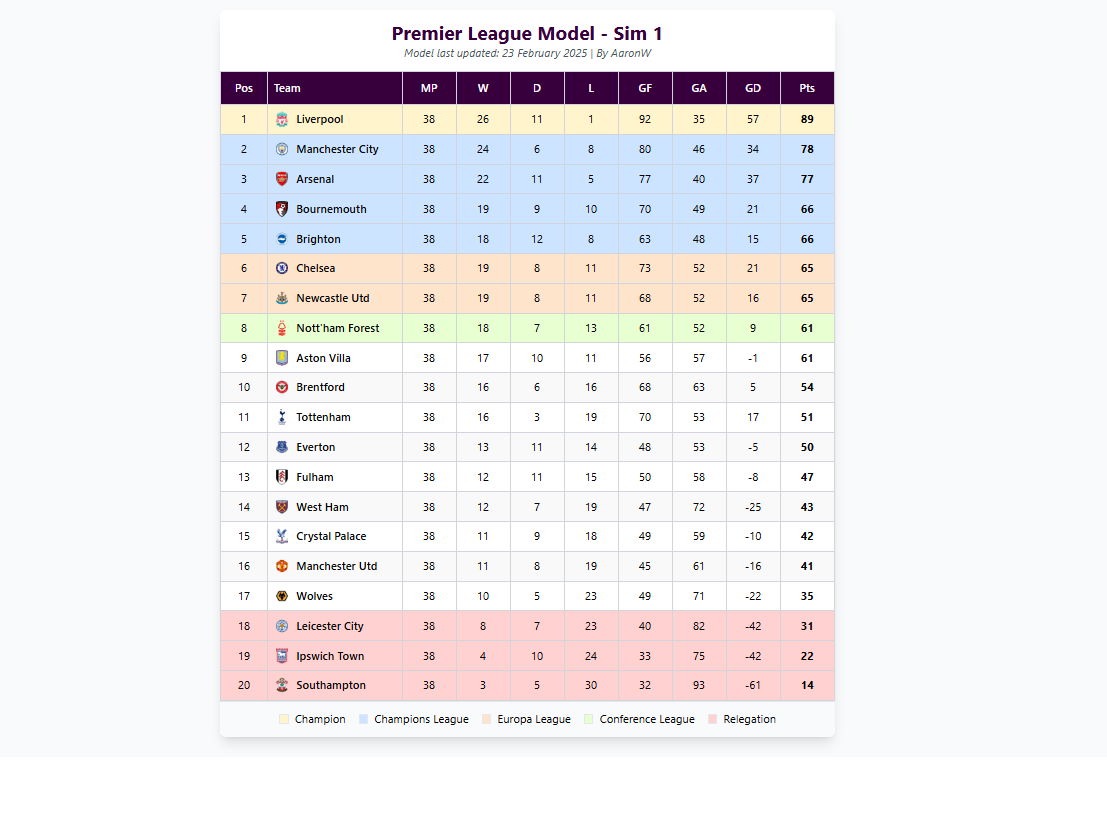Screen dimensions: 1107x820
Task: Click the Relegation legend color swatch
Action: point(712,719)
